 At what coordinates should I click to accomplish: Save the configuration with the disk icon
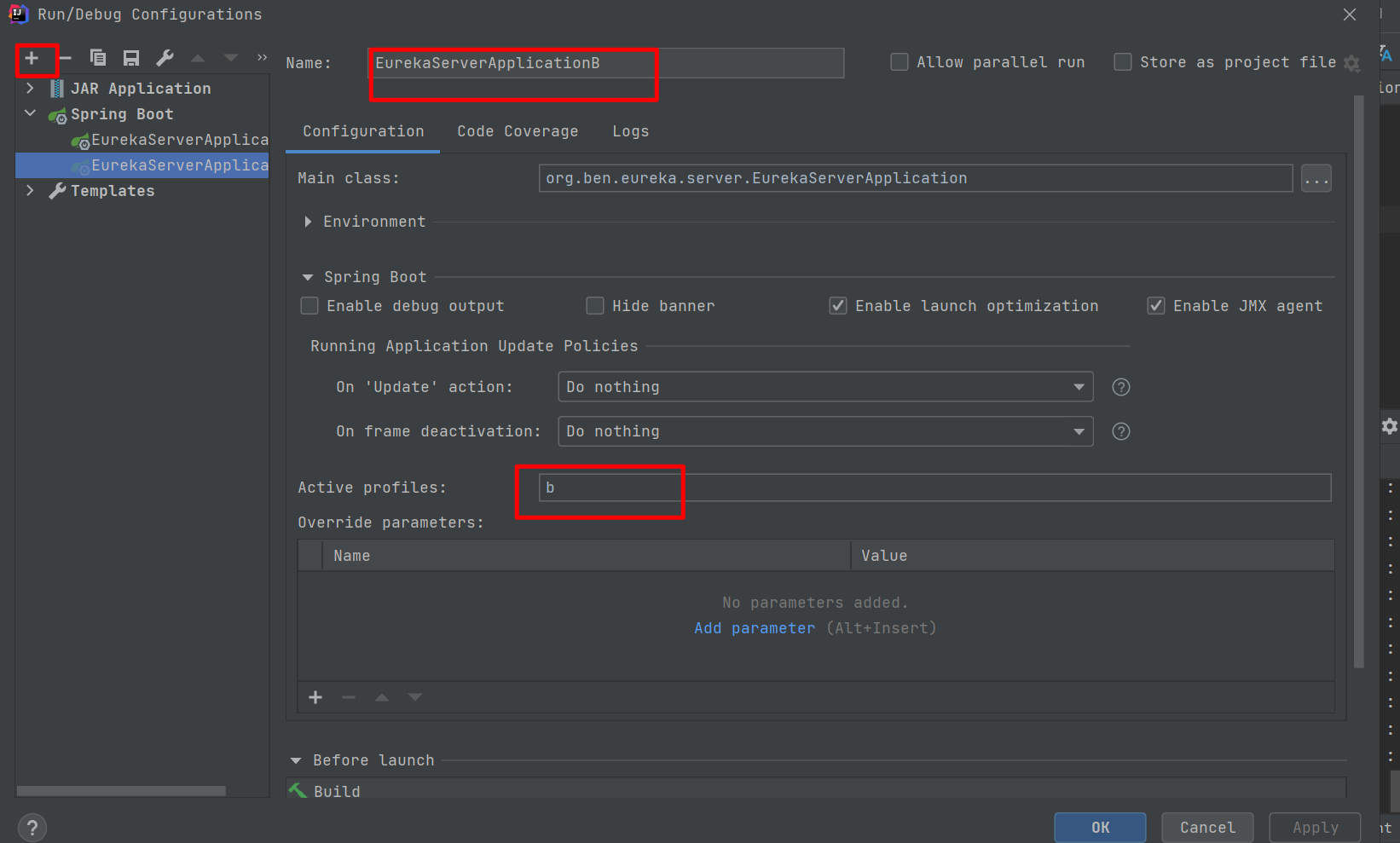131,58
